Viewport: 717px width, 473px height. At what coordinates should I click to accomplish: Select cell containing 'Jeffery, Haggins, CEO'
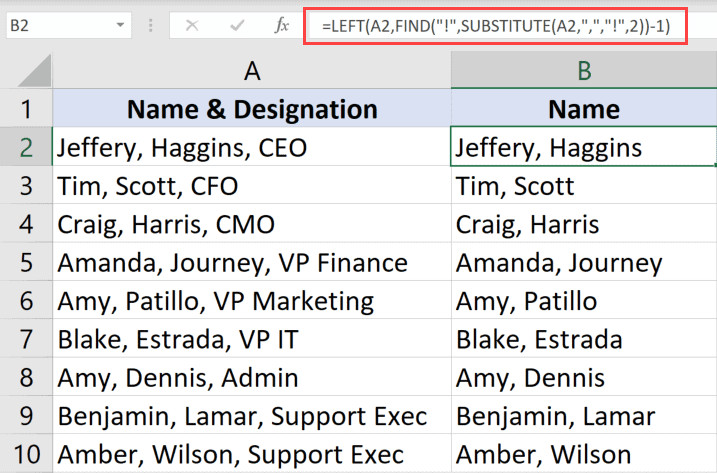[x=251, y=148]
